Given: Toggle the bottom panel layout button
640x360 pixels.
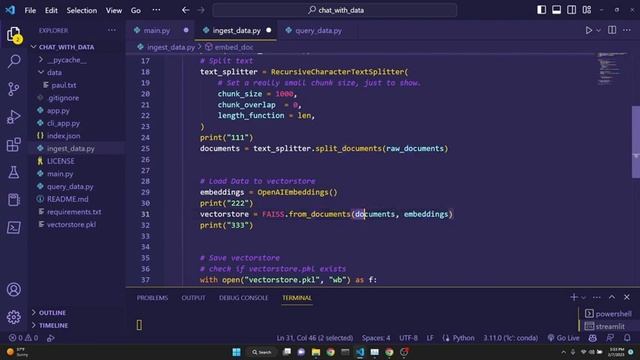Looking at the screenshot, I should [x=556, y=10].
